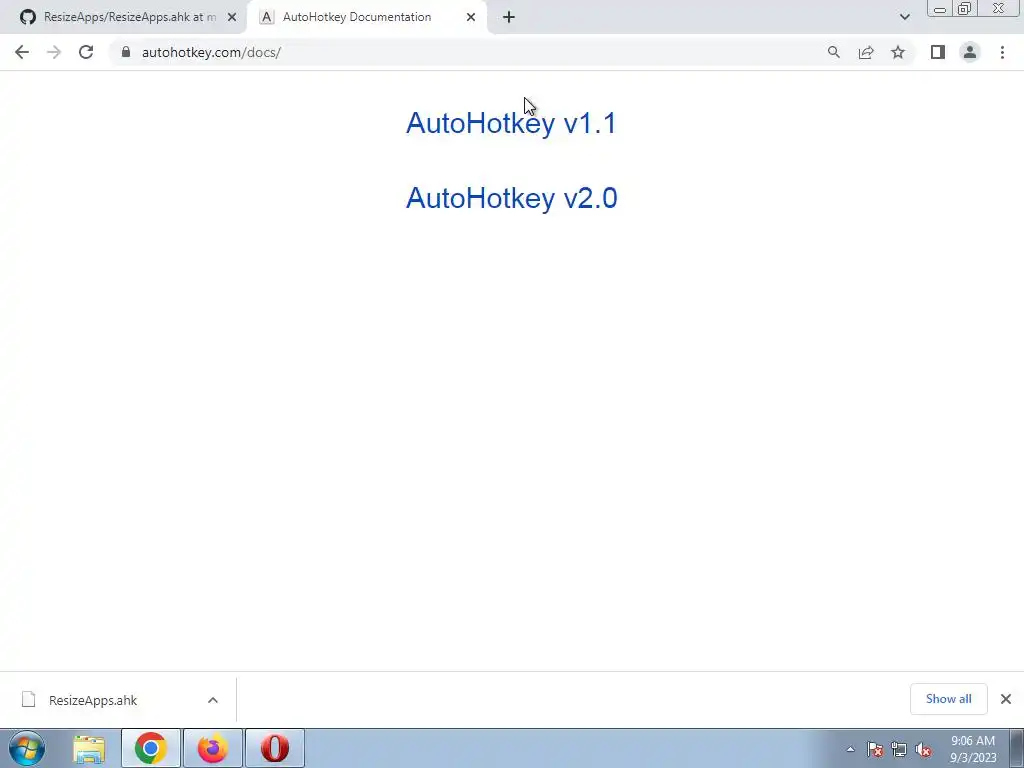
Task: Open the Windows Start menu
Action: point(27,748)
